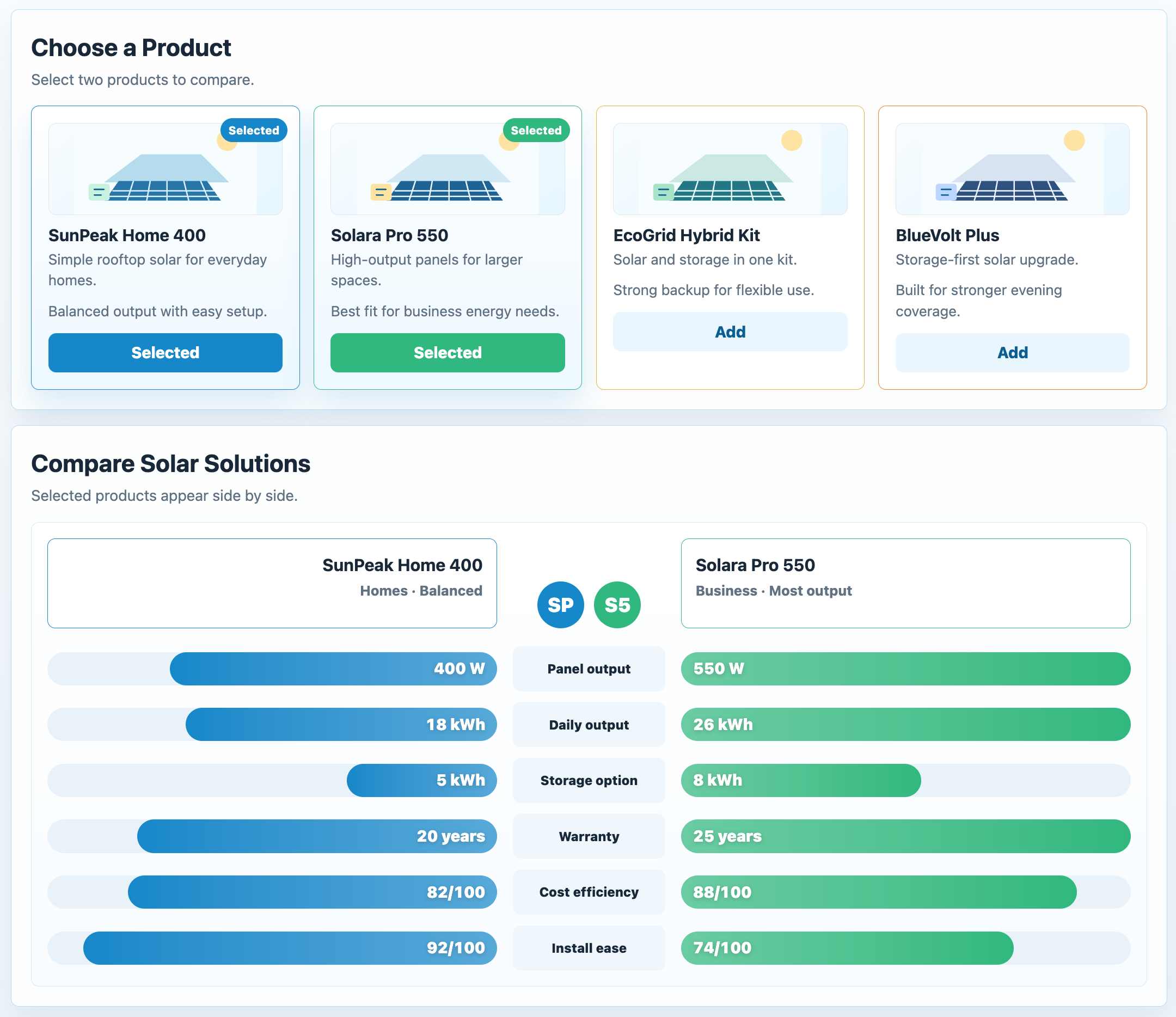The height and width of the screenshot is (1017, 1176).
Task: Click 'Select two products to compare.' text
Action: coord(143,80)
